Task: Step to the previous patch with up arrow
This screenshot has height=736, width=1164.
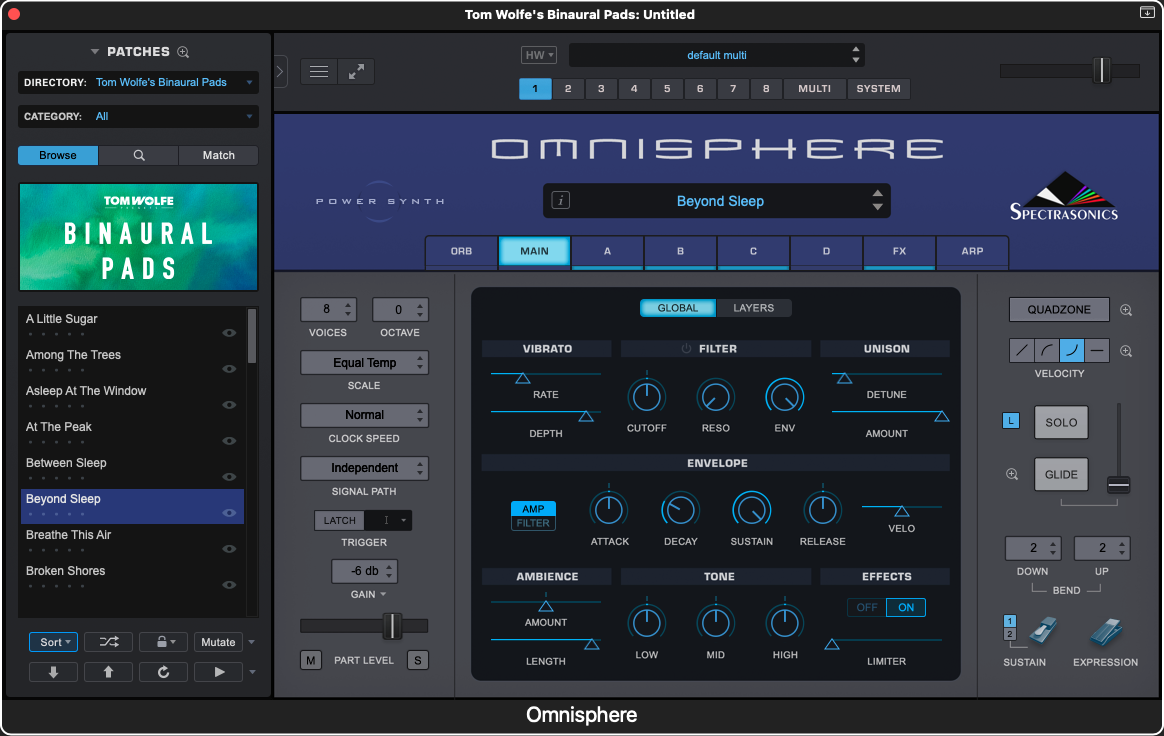Action: (x=108, y=672)
